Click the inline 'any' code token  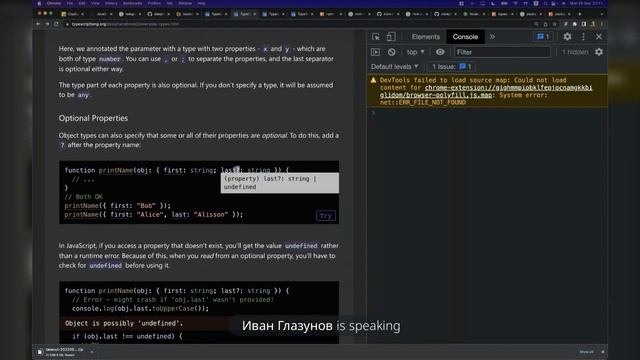(x=83, y=95)
